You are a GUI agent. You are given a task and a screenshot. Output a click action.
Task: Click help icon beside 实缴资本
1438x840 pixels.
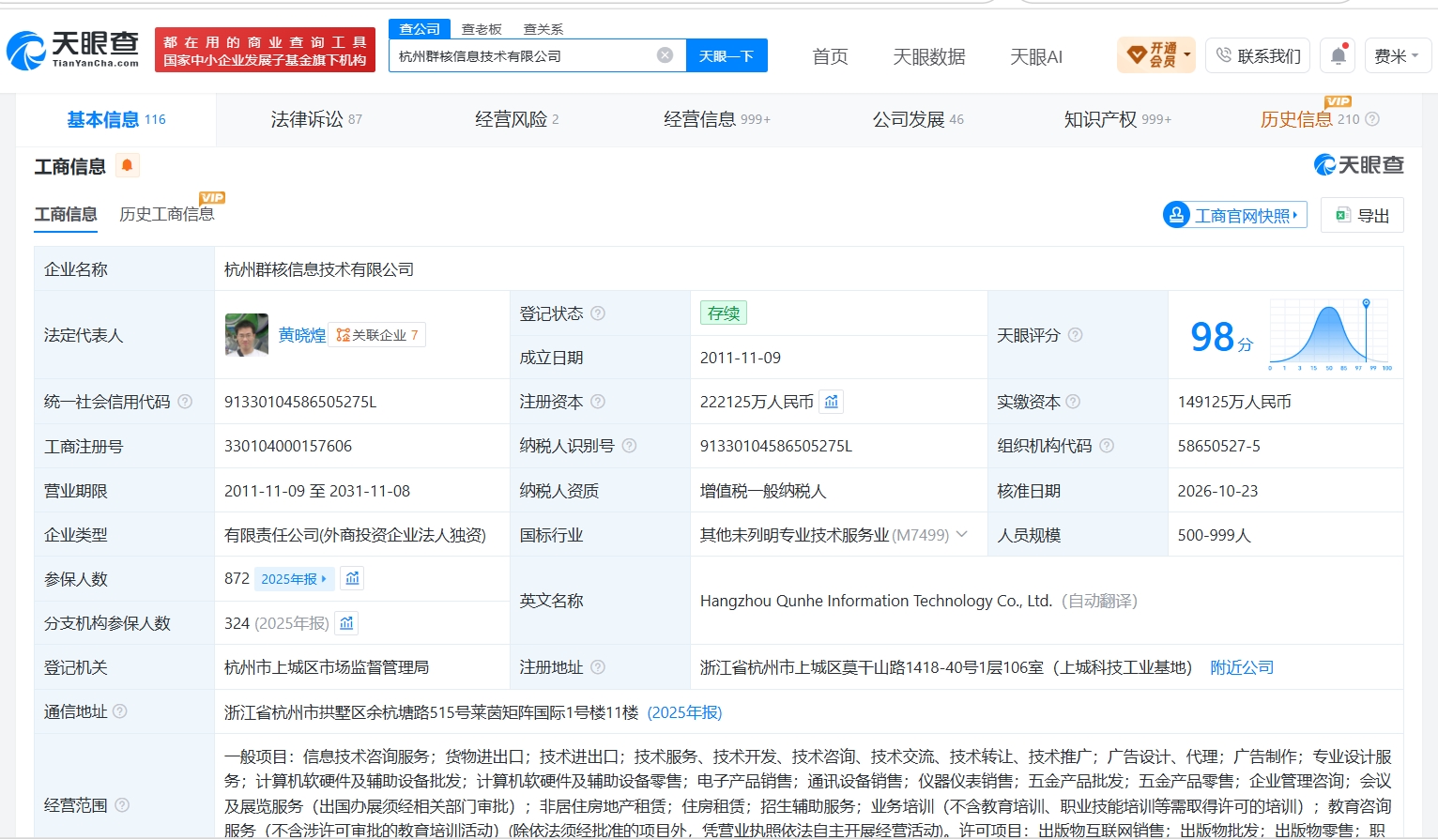[1073, 402]
